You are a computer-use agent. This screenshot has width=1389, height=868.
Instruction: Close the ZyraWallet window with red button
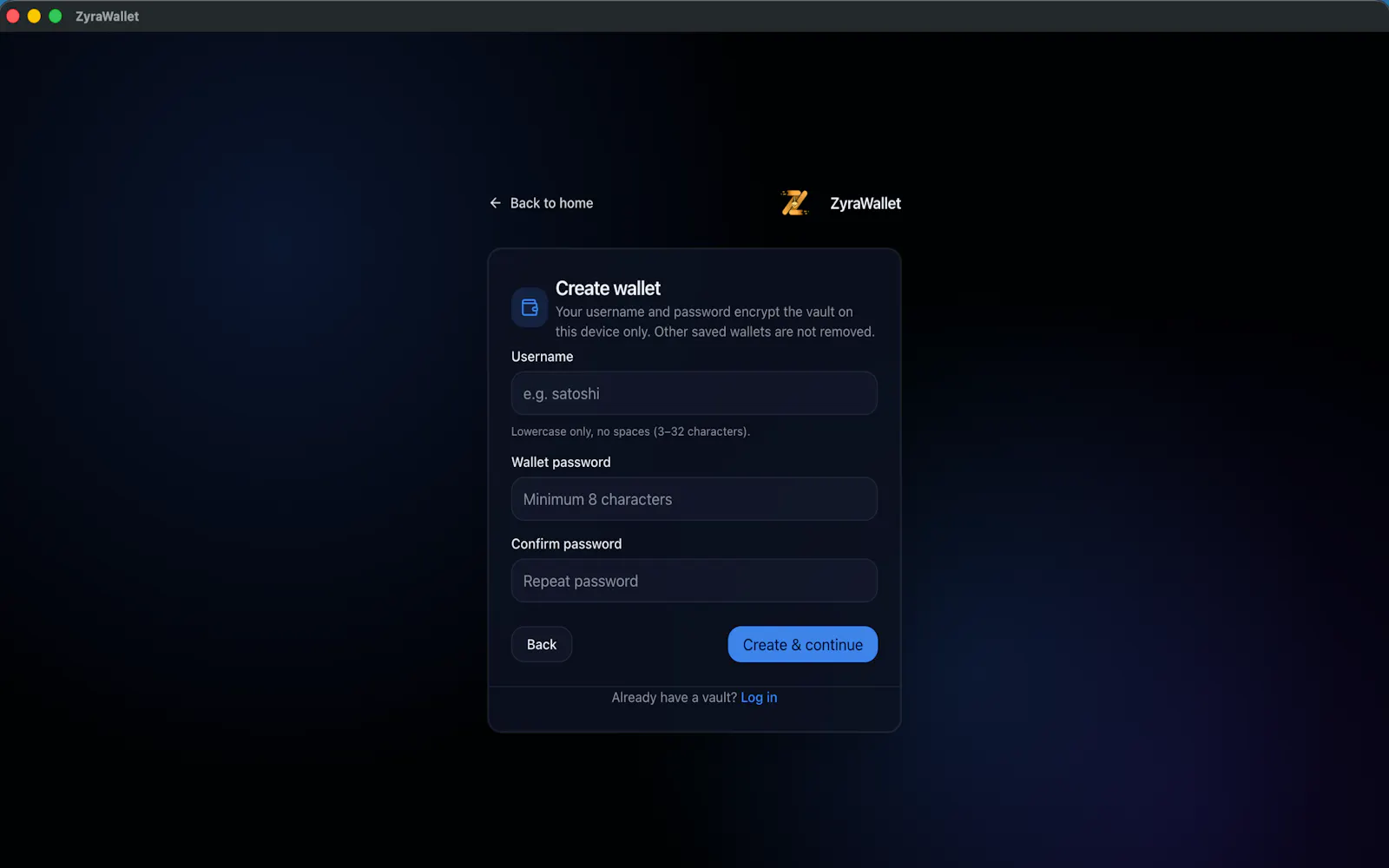point(13,16)
